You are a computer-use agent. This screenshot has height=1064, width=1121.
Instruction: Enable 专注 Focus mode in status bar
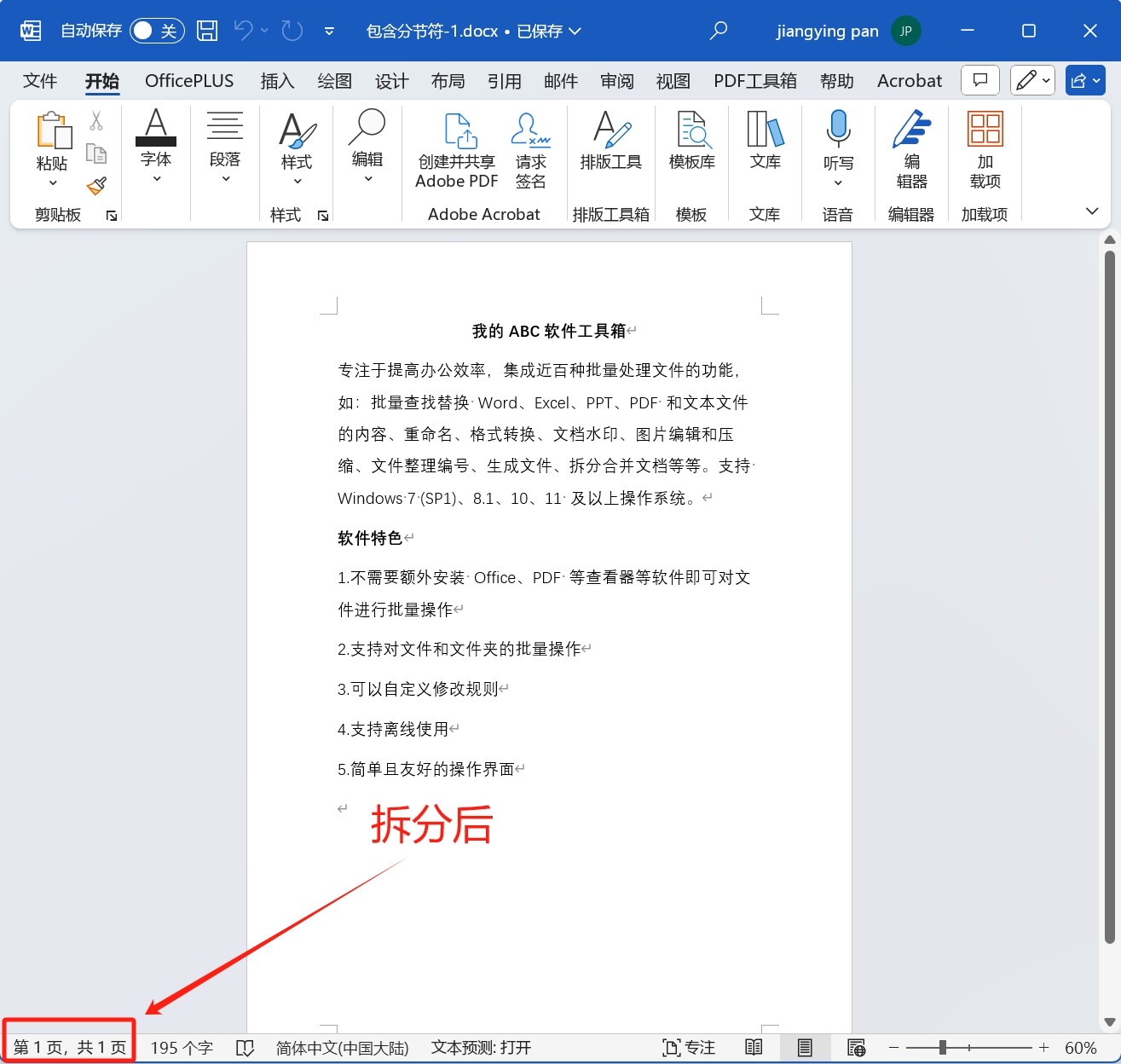(x=688, y=1048)
